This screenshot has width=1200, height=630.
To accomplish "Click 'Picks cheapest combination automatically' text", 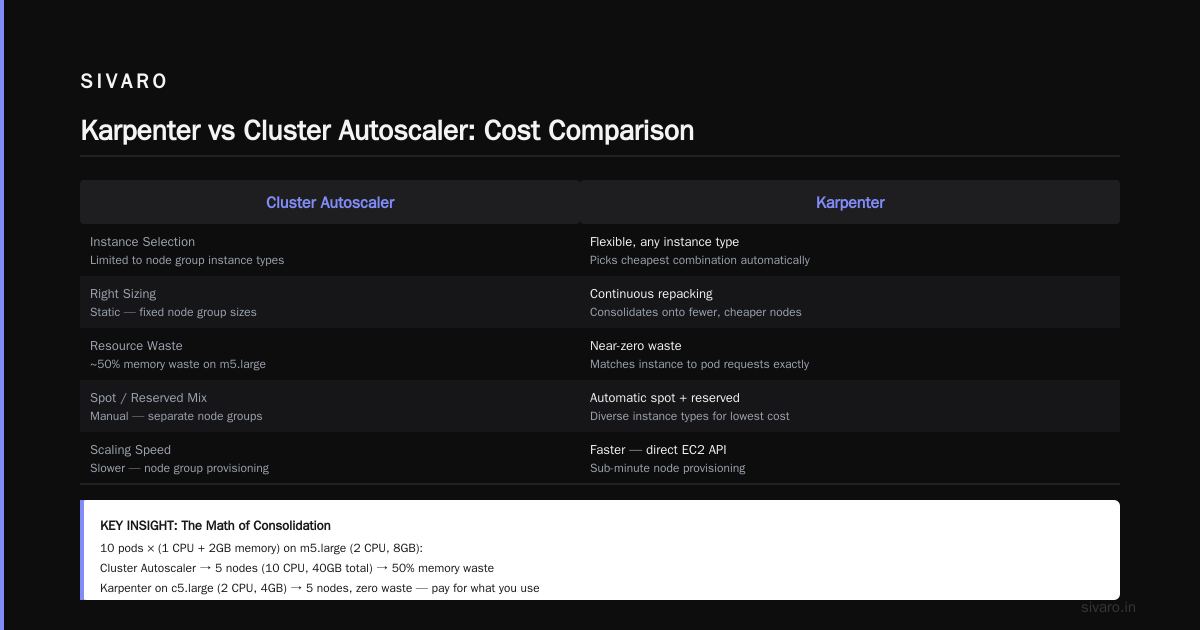I will [700, 260].
